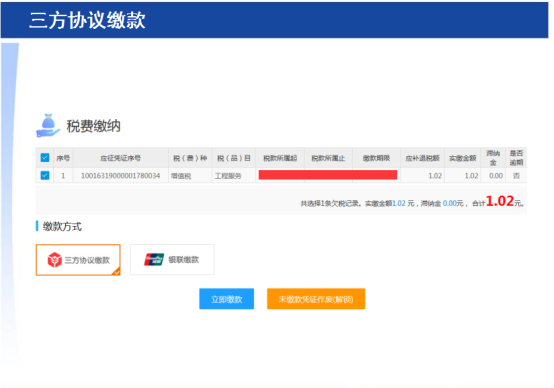Click the 税（品）目 column header

(x=234, y=158)
